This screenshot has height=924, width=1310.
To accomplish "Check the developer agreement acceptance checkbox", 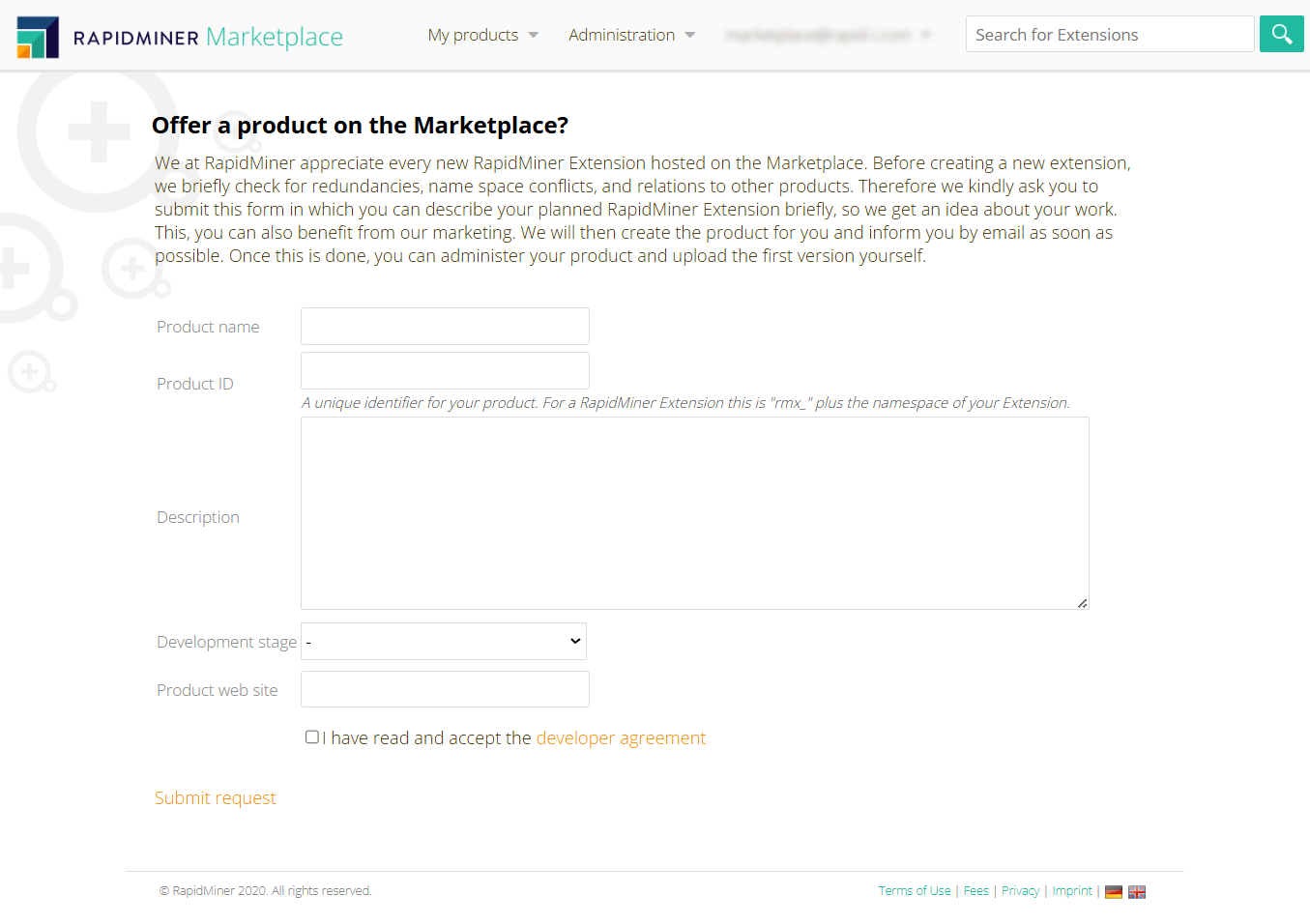I will click(x=311, y=736).
